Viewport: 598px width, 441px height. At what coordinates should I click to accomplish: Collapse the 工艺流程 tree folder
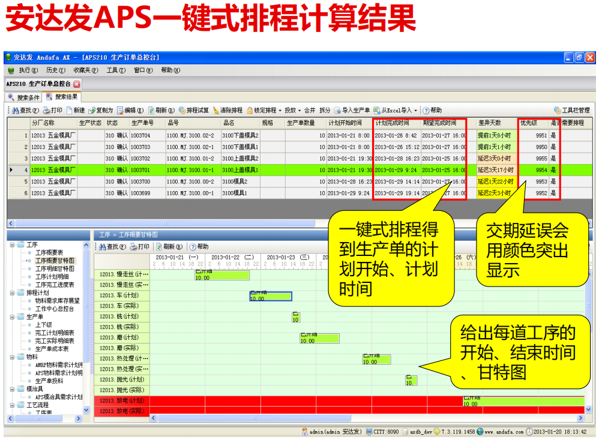(x=12, y=405)
